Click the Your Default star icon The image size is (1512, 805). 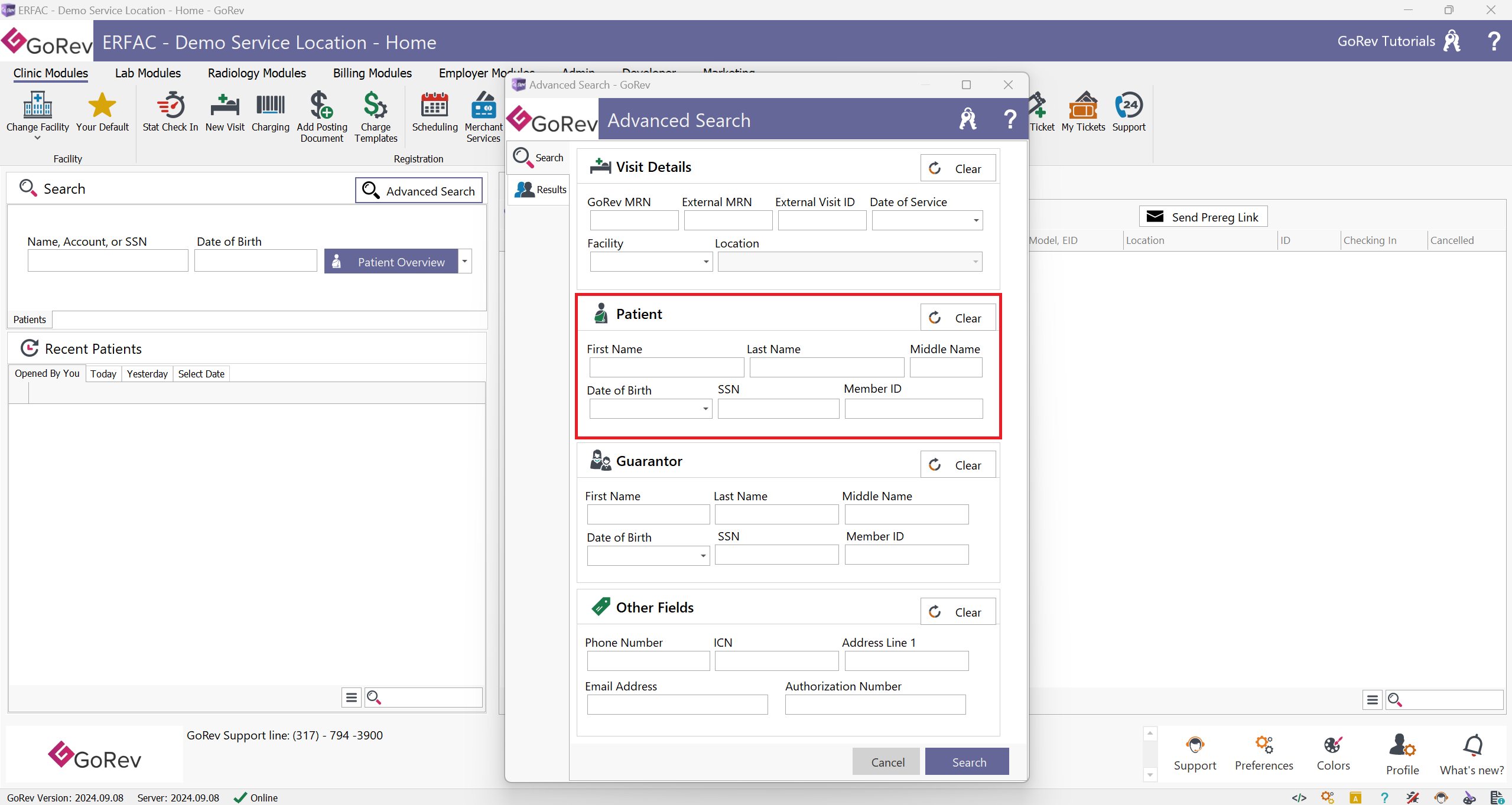[102, 106]
